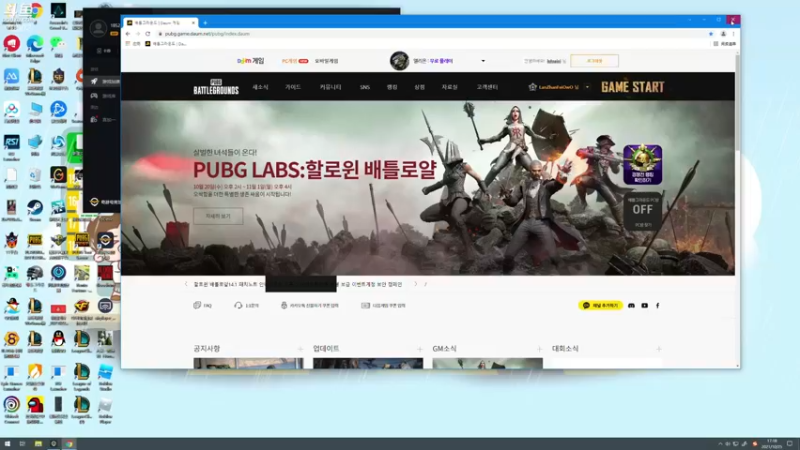Open the Daum 게임 logo link

tap(251, 61)
